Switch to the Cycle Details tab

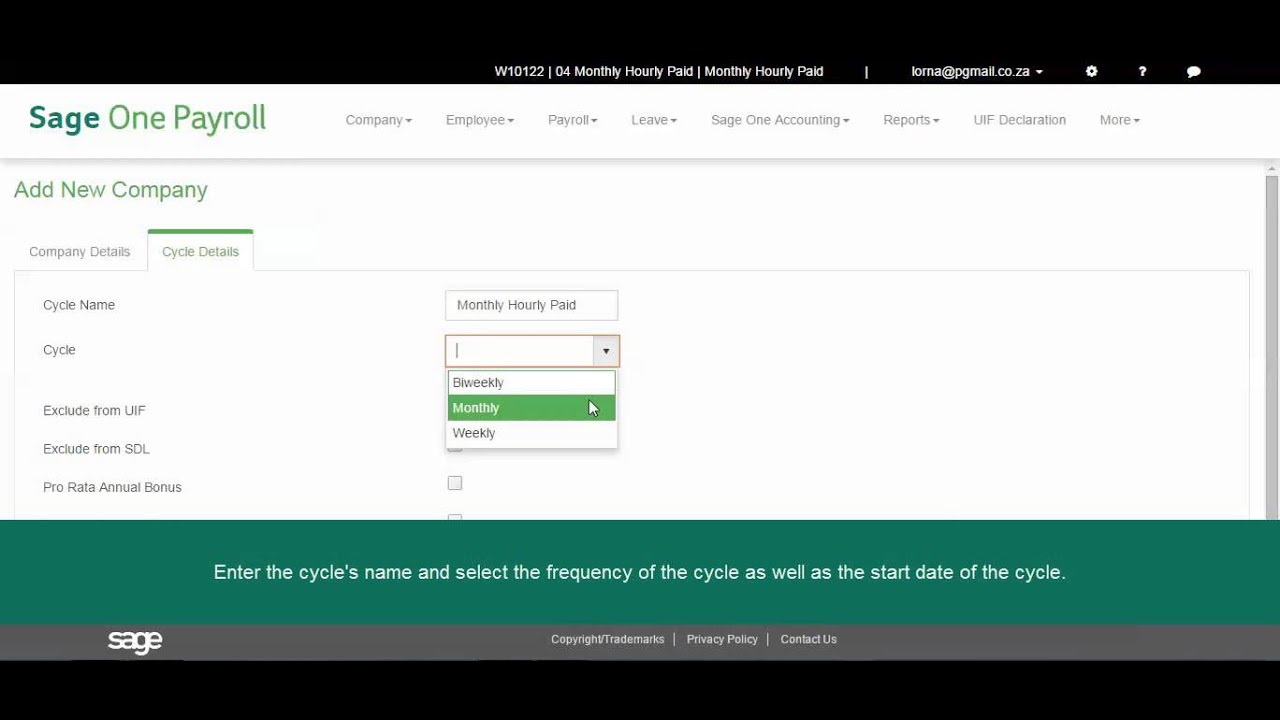[200, 252]
